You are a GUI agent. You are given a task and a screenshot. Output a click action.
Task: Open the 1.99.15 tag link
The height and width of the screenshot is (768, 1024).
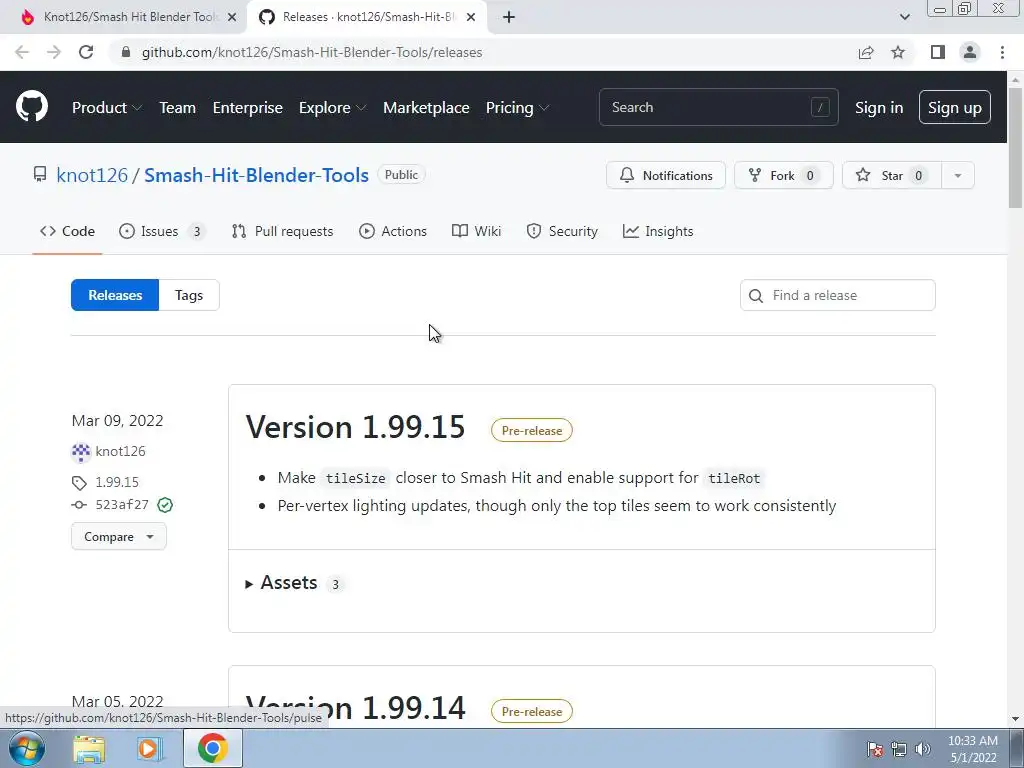(117, 482)
